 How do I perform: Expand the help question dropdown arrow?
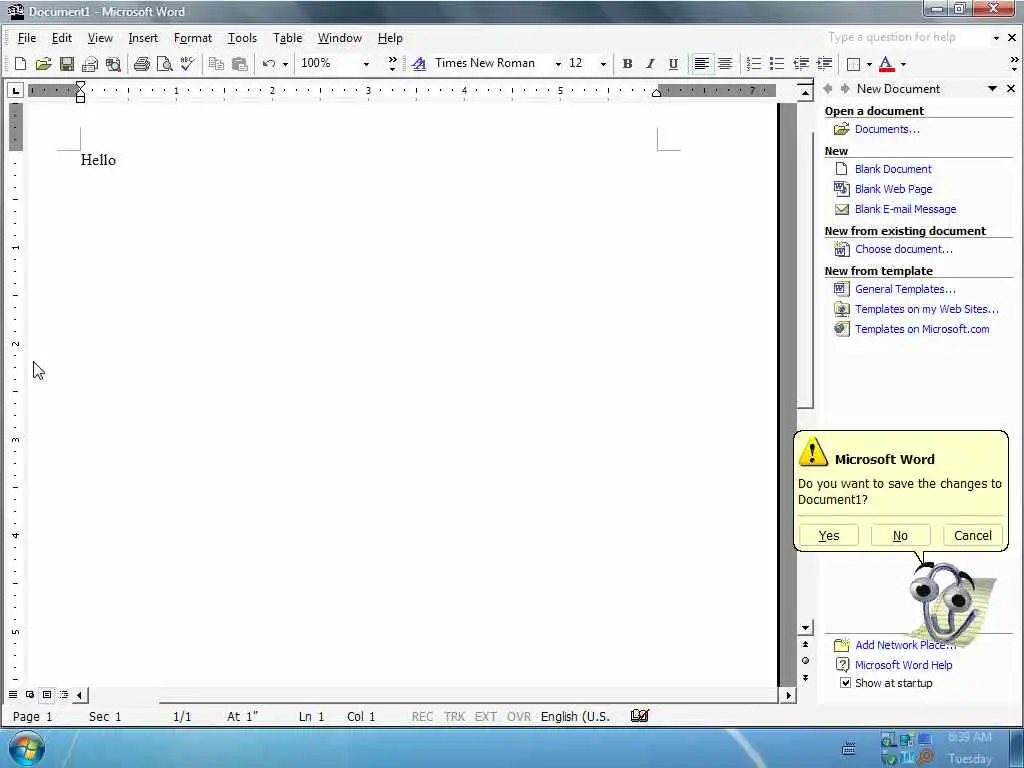(996, 38)
